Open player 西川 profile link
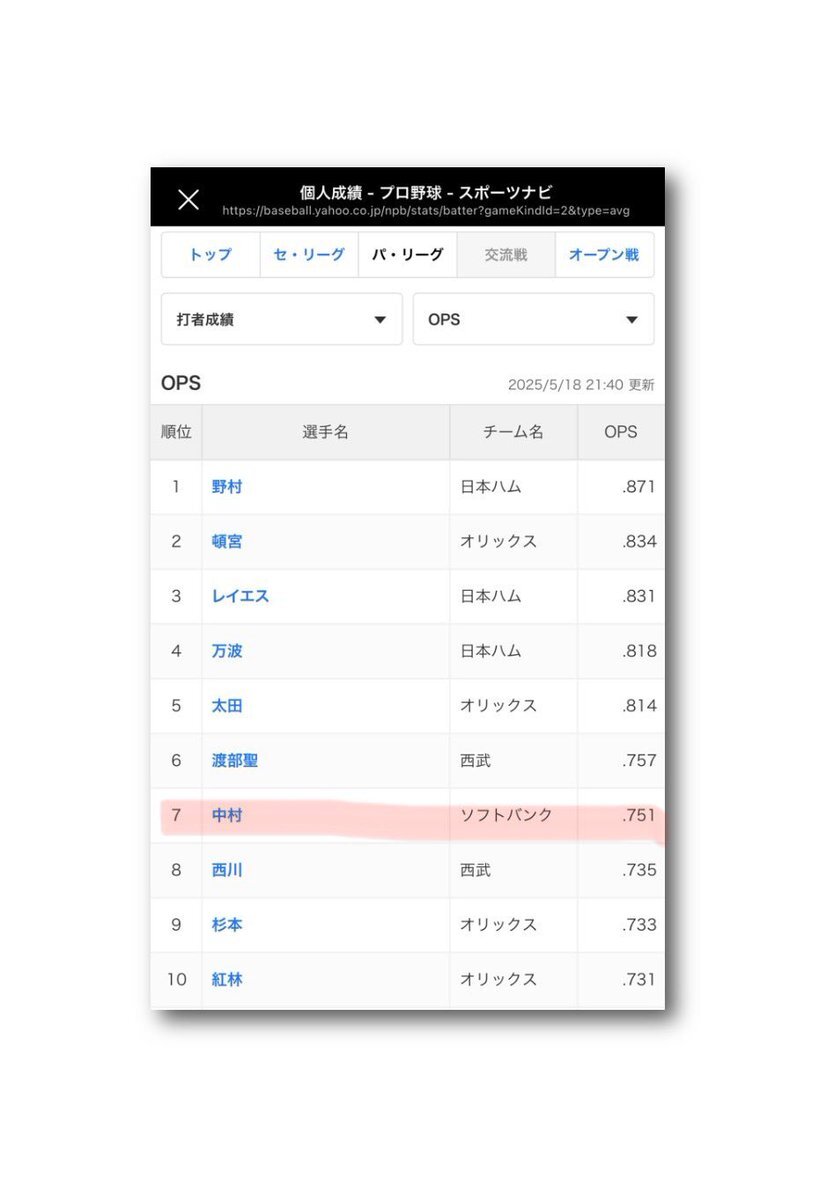Viewport: 819px width, 1200px height. [227, 870]
